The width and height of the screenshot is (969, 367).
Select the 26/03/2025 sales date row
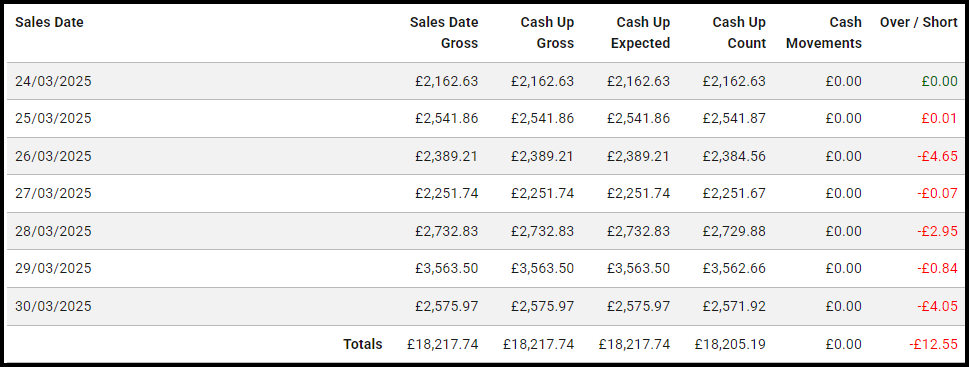(484, 156)
